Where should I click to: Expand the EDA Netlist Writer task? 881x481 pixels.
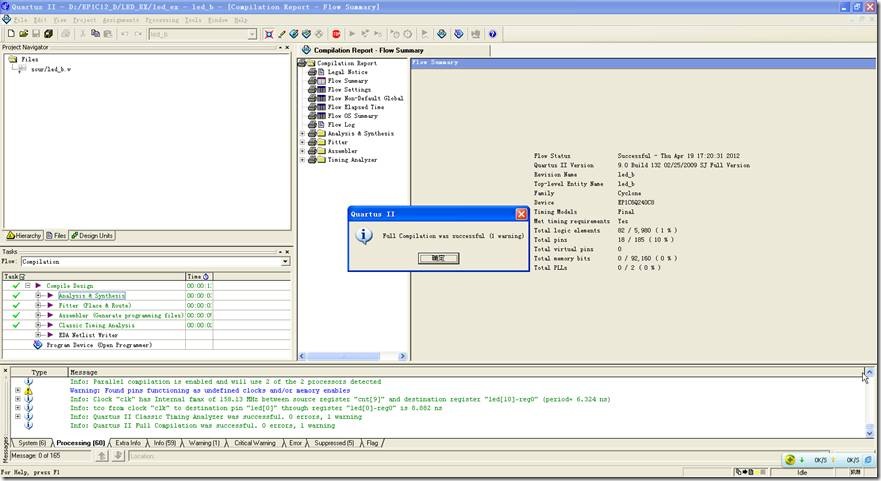[38, 335]
